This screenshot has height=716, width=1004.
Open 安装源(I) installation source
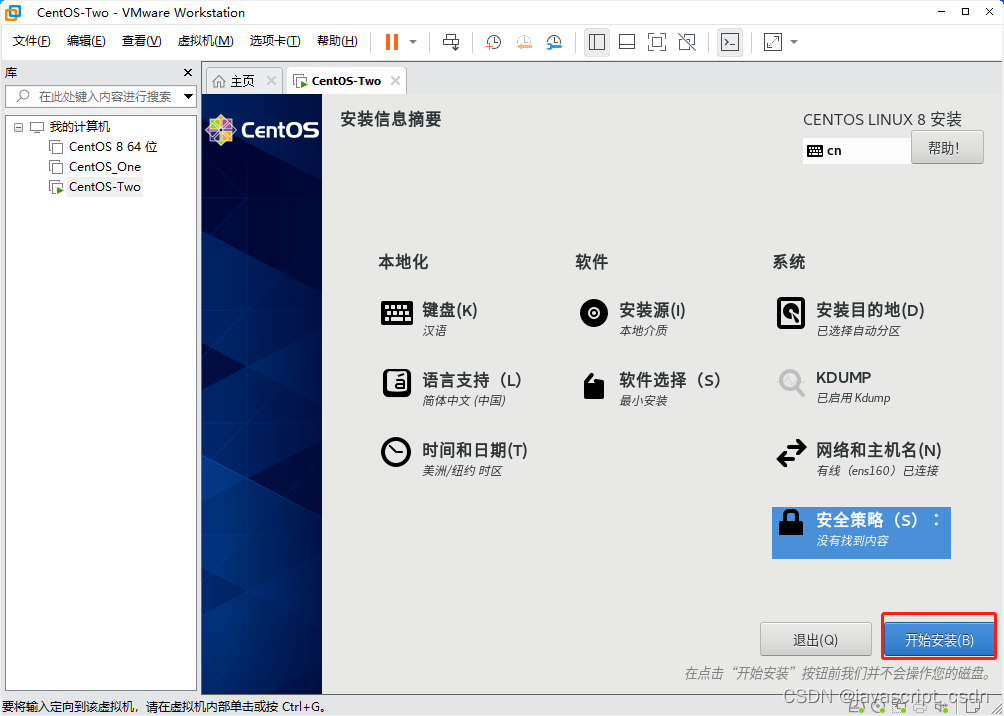(633, 319)
